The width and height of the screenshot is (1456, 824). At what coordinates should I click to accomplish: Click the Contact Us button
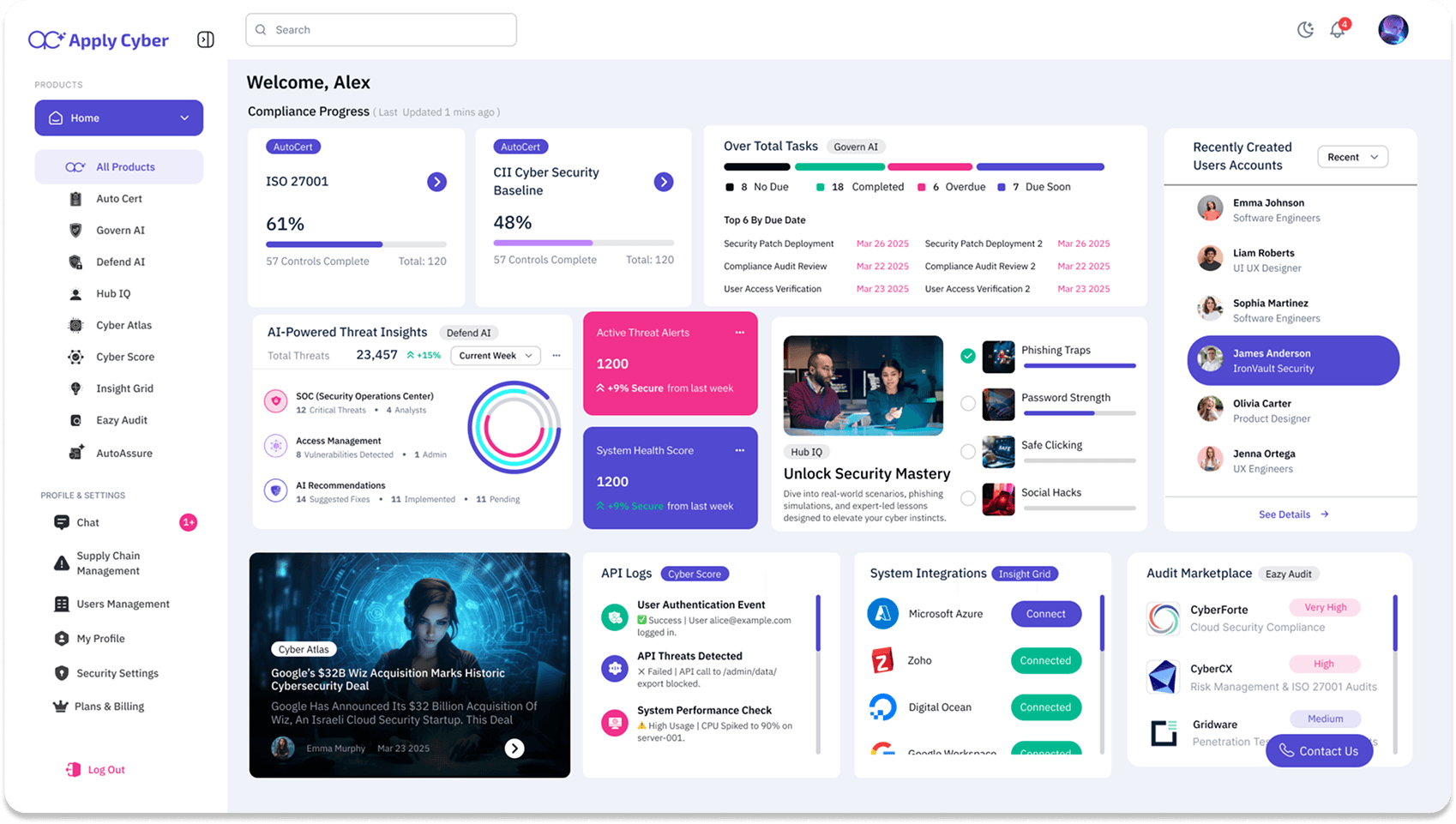point(1319,751)
